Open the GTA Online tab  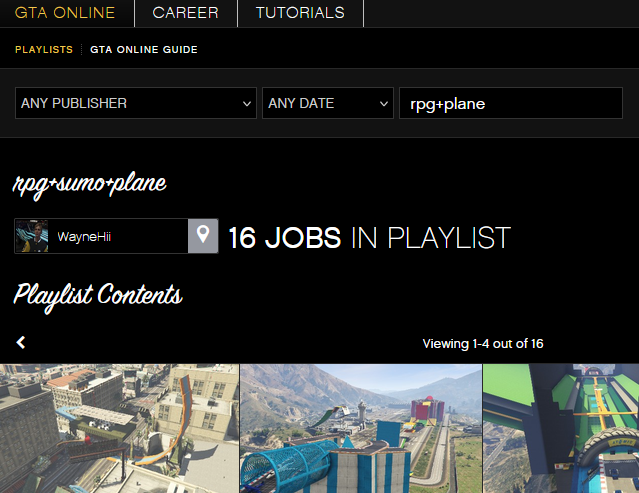tap(65, 13)
